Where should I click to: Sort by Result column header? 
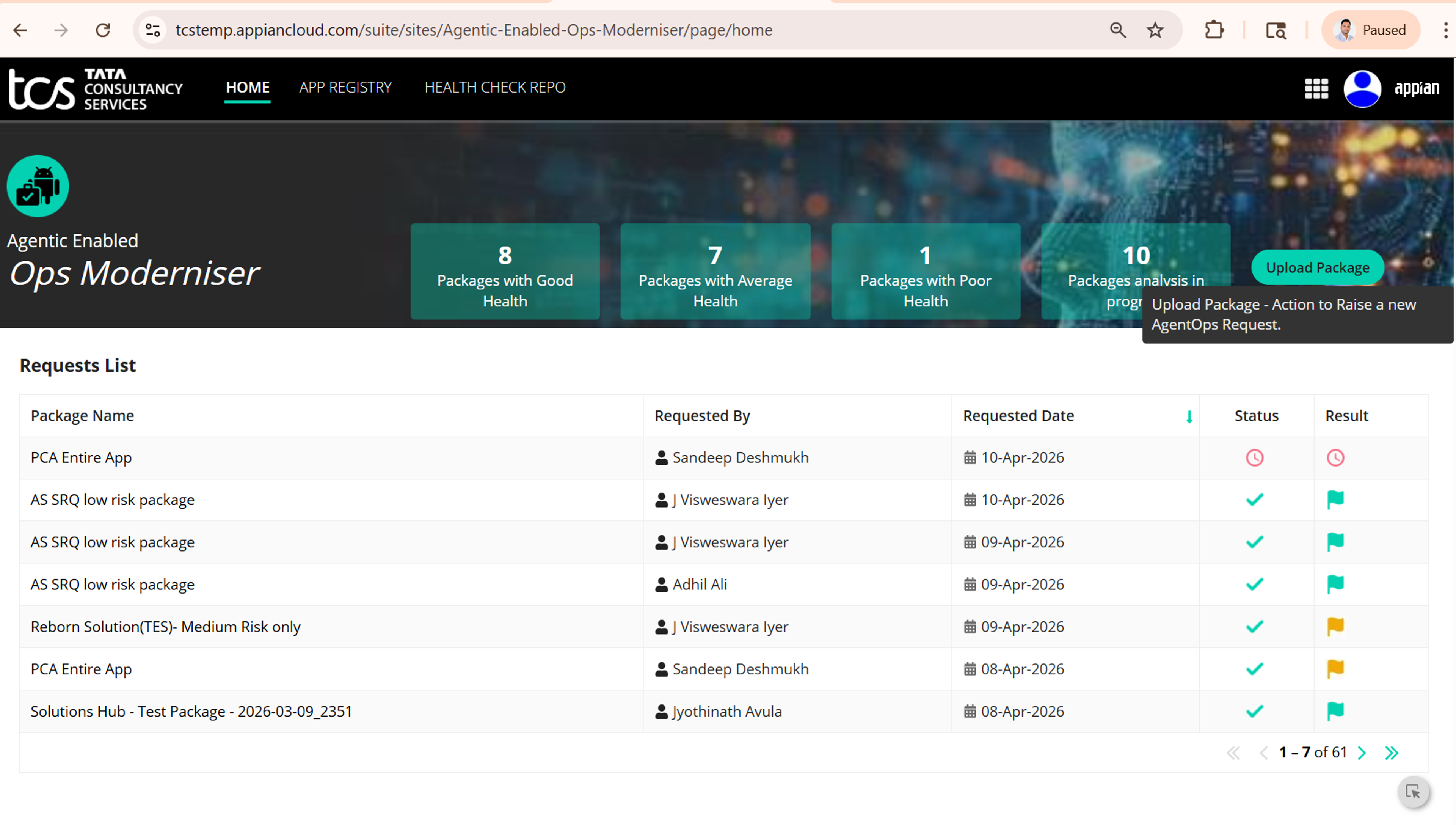click(1347, 415)
